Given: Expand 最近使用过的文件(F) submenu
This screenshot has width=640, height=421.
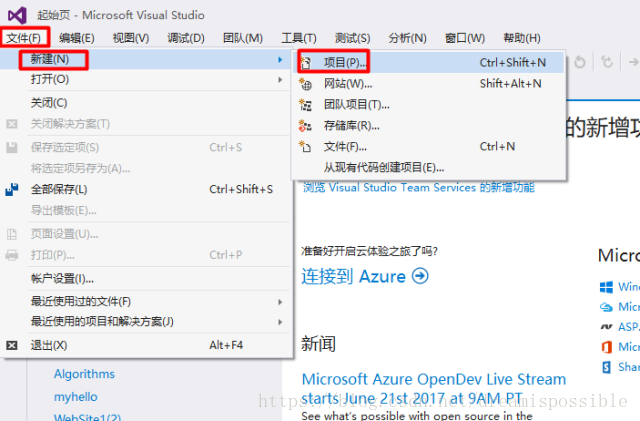Looking at the screenshot, I should coord(146,301).
